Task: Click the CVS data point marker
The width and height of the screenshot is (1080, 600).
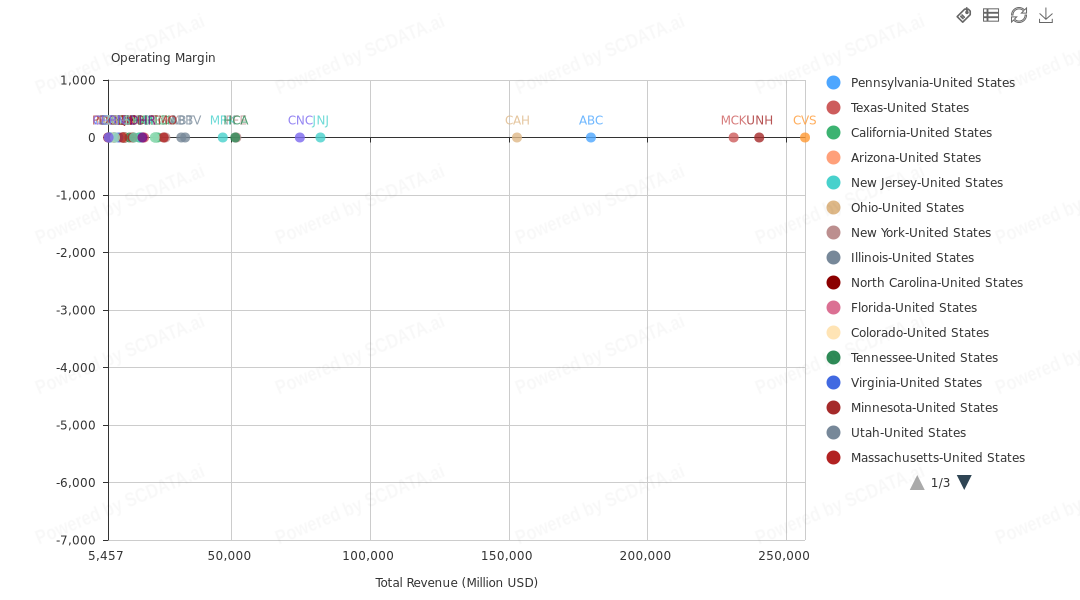Action: [805, 138]
